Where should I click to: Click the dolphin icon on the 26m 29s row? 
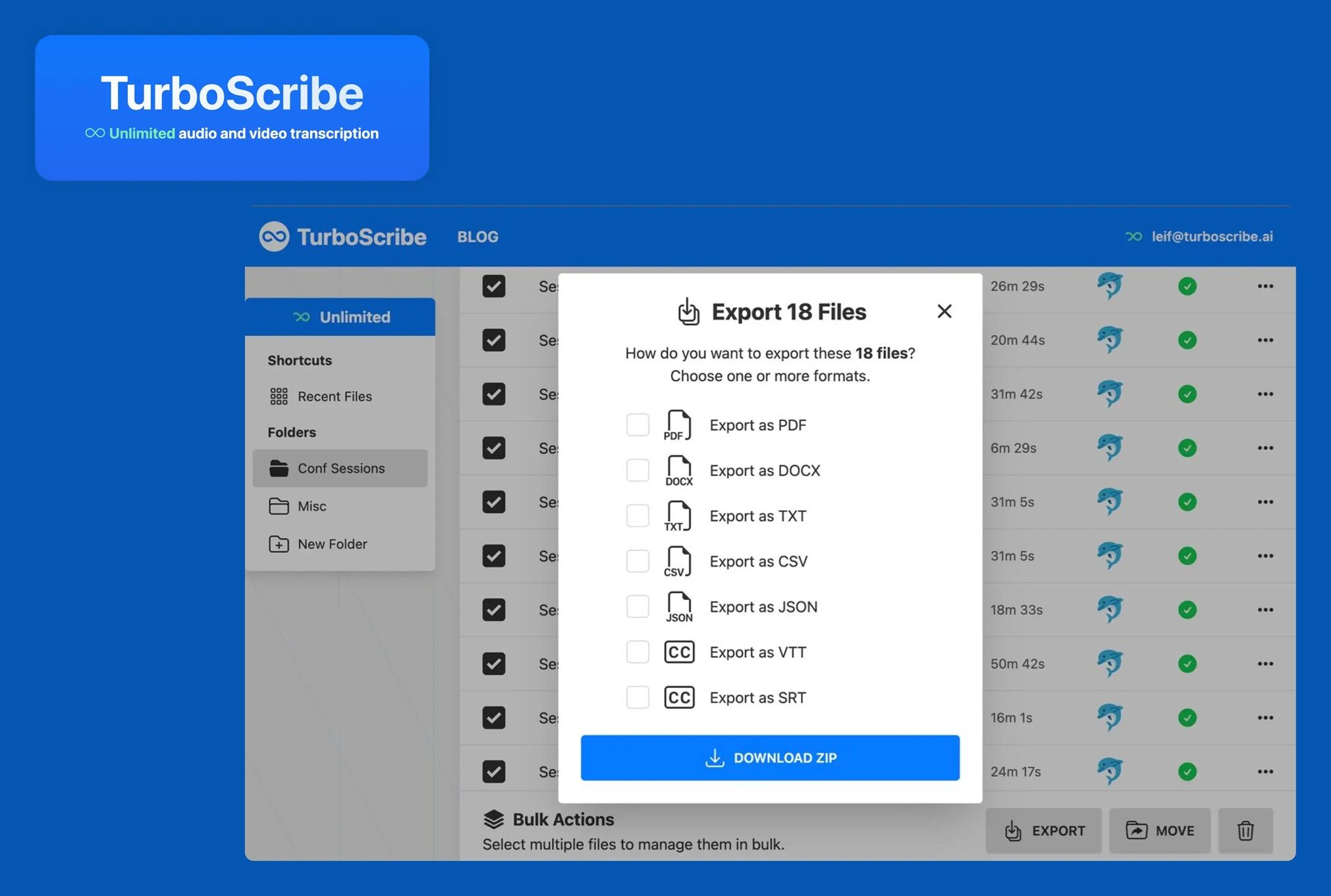(1110, 286)
